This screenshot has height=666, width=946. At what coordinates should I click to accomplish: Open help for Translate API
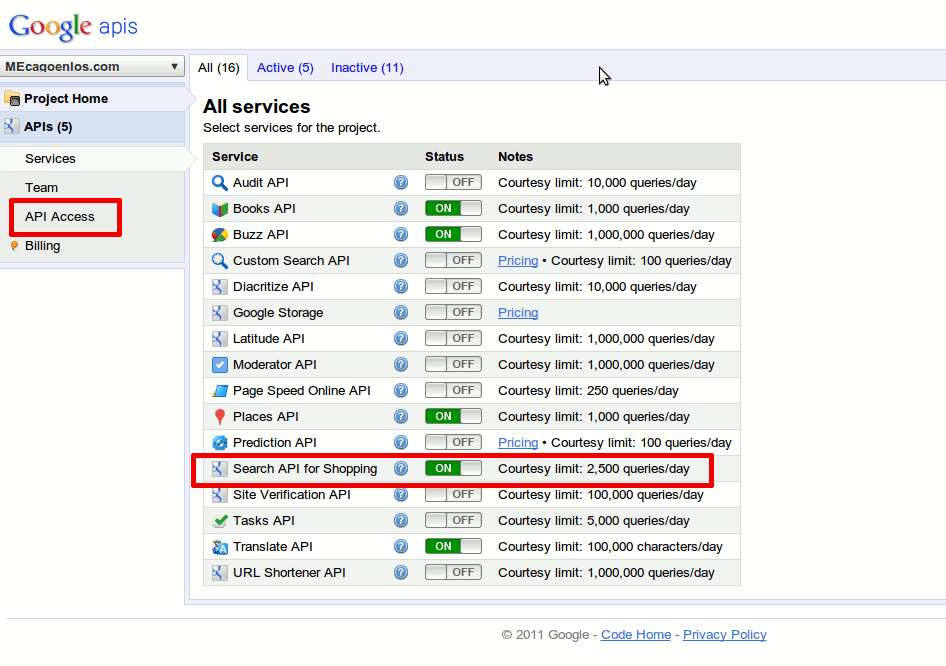click(x=401, y=546)
